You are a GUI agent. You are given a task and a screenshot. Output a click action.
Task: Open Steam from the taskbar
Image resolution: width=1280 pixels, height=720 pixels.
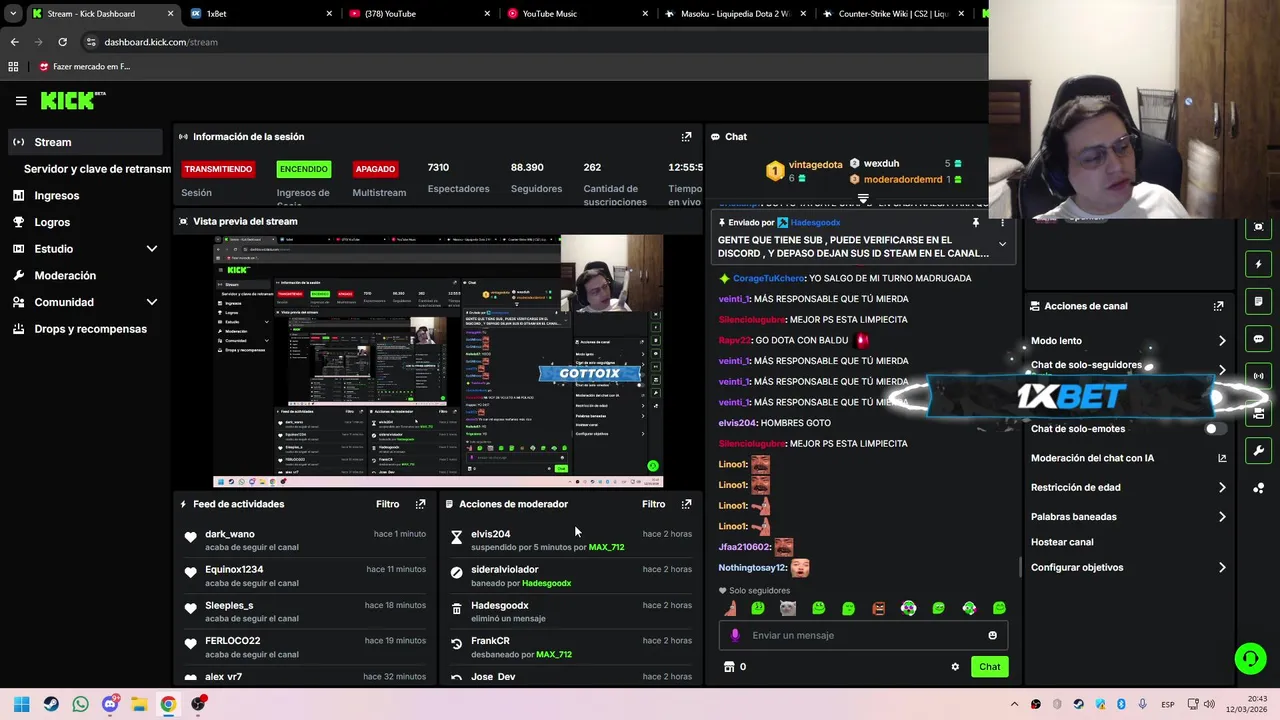click(x=51, y=704)
